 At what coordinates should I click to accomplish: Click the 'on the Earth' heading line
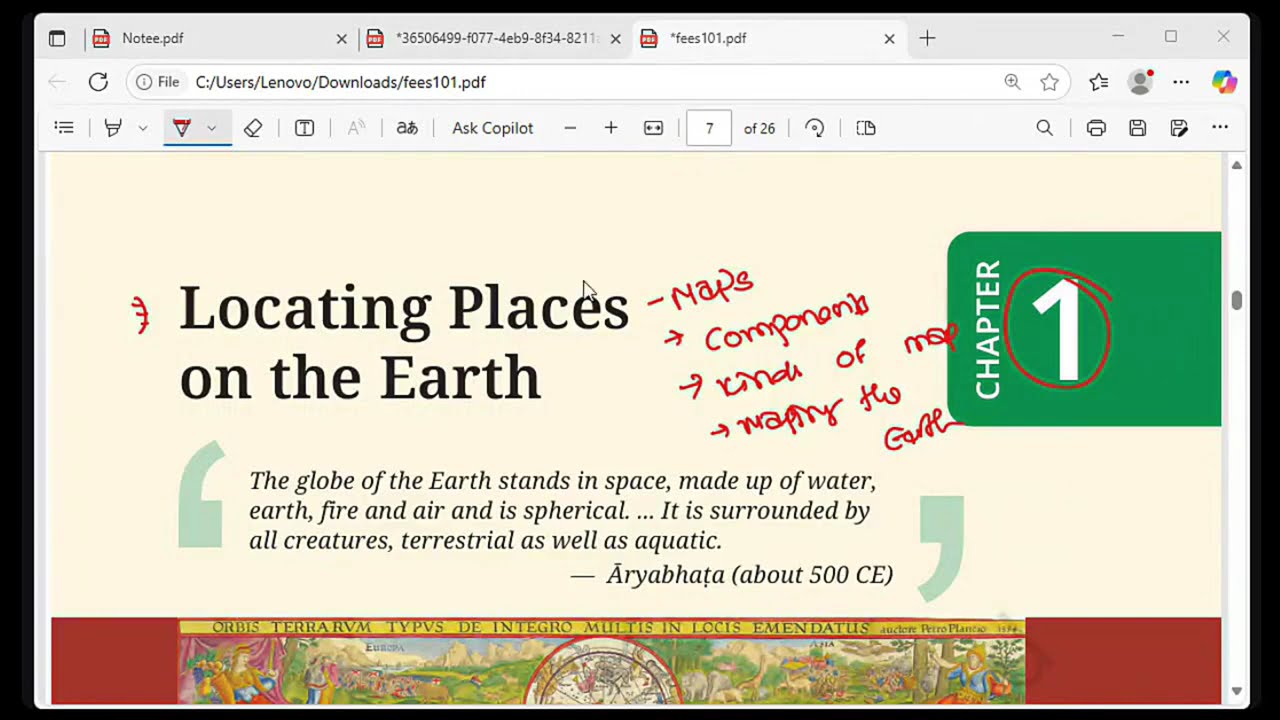pyautogui.click(x=360, y=378)
